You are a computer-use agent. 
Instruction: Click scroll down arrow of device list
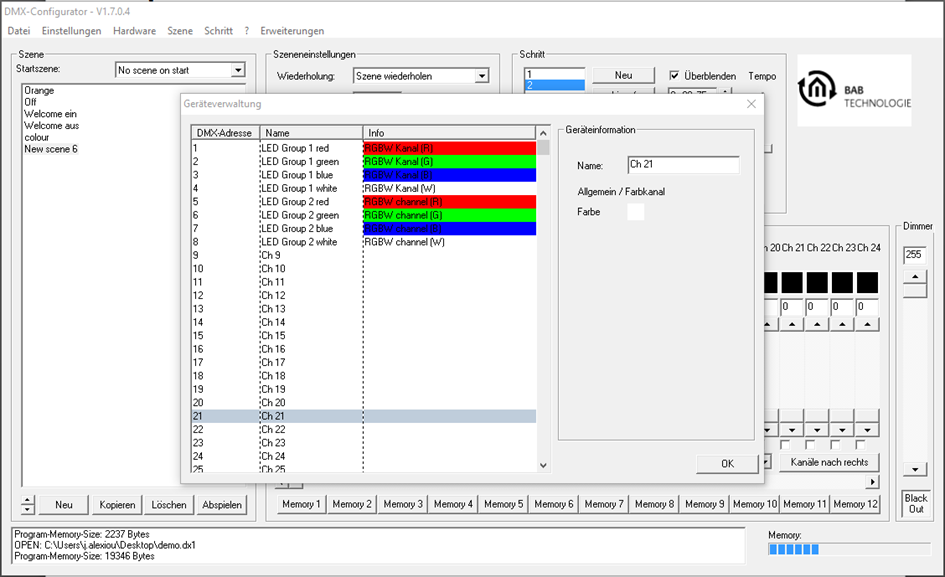pos(543,465)
